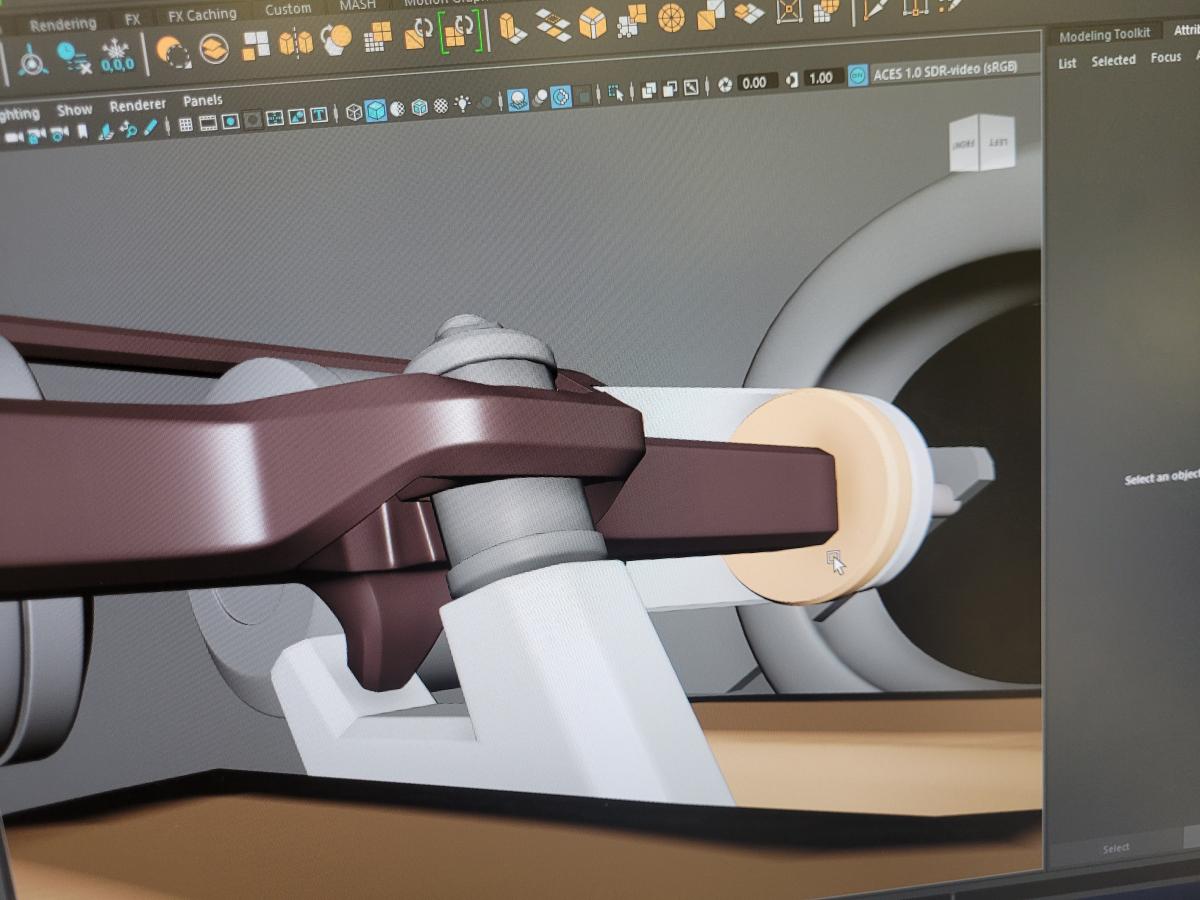The height and width of the screenshot is (900, 1200).
Task: Click the Multi-Cut knife shelf icon
Action: (877, 8)
